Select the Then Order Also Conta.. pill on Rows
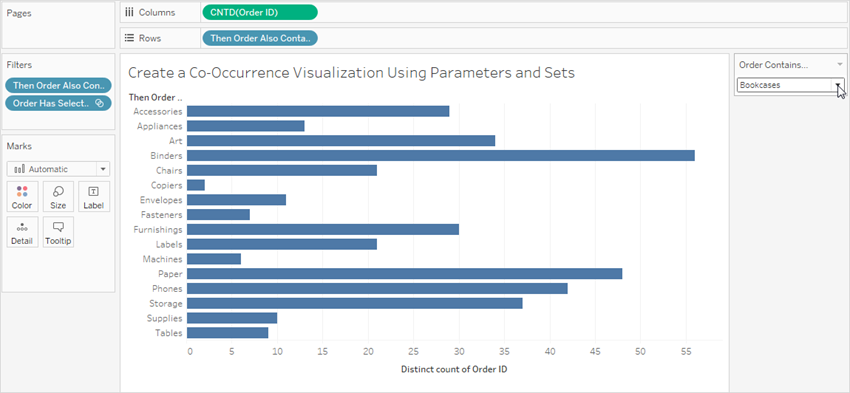 [260, 38]
